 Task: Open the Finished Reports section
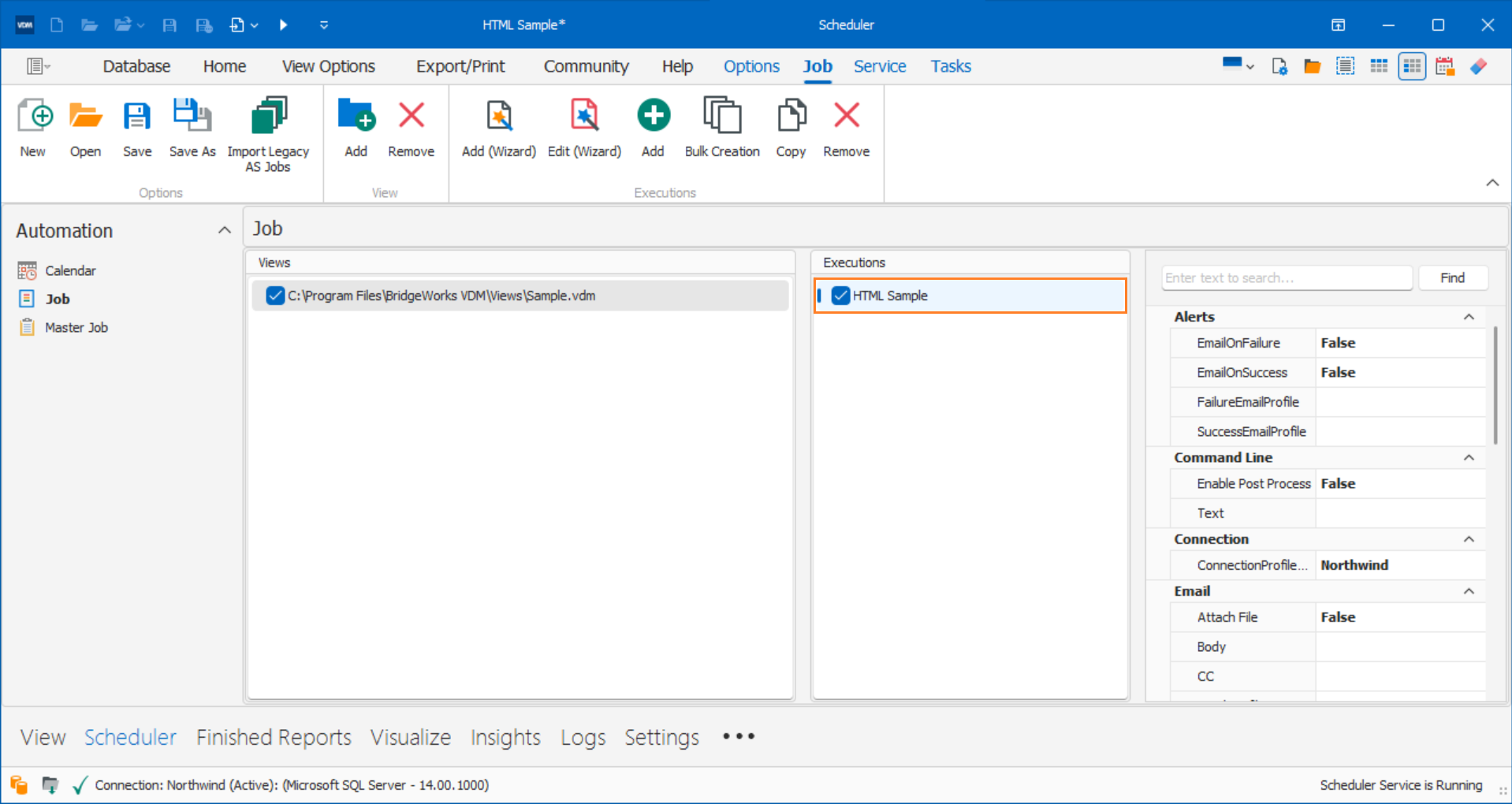point(274,737)
